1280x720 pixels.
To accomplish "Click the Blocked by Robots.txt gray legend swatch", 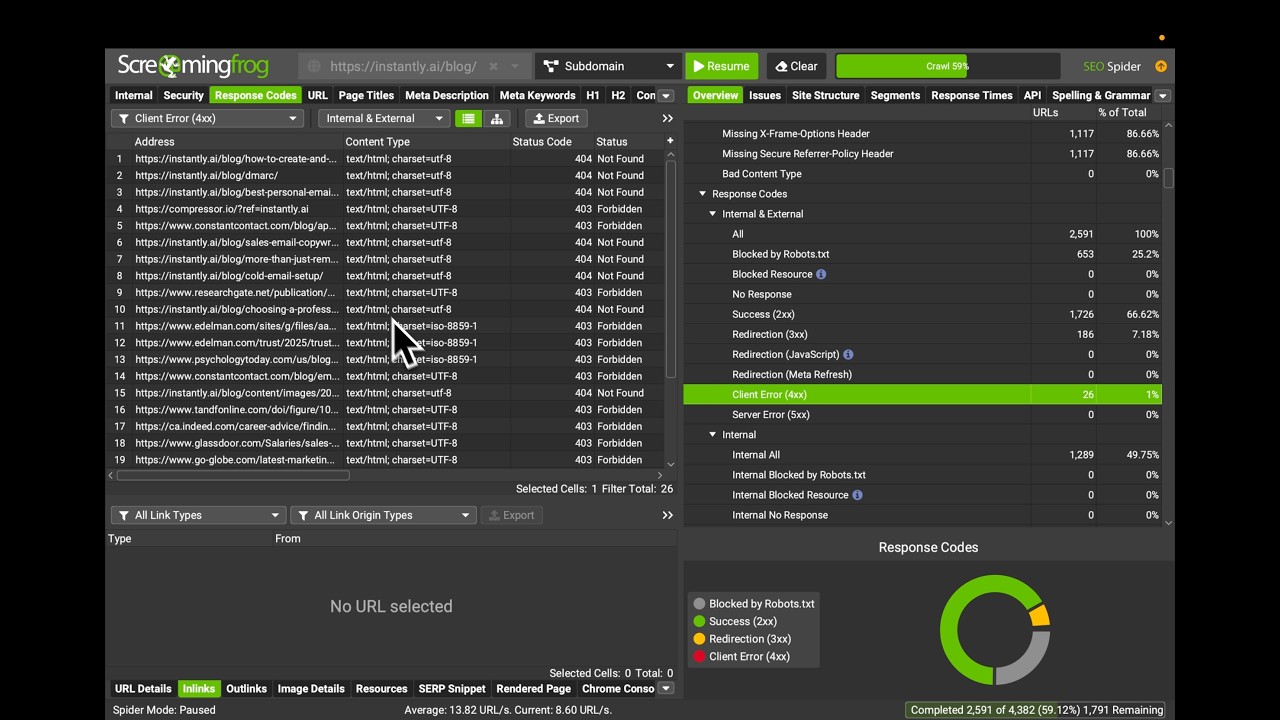I will [x=699, y=604].
